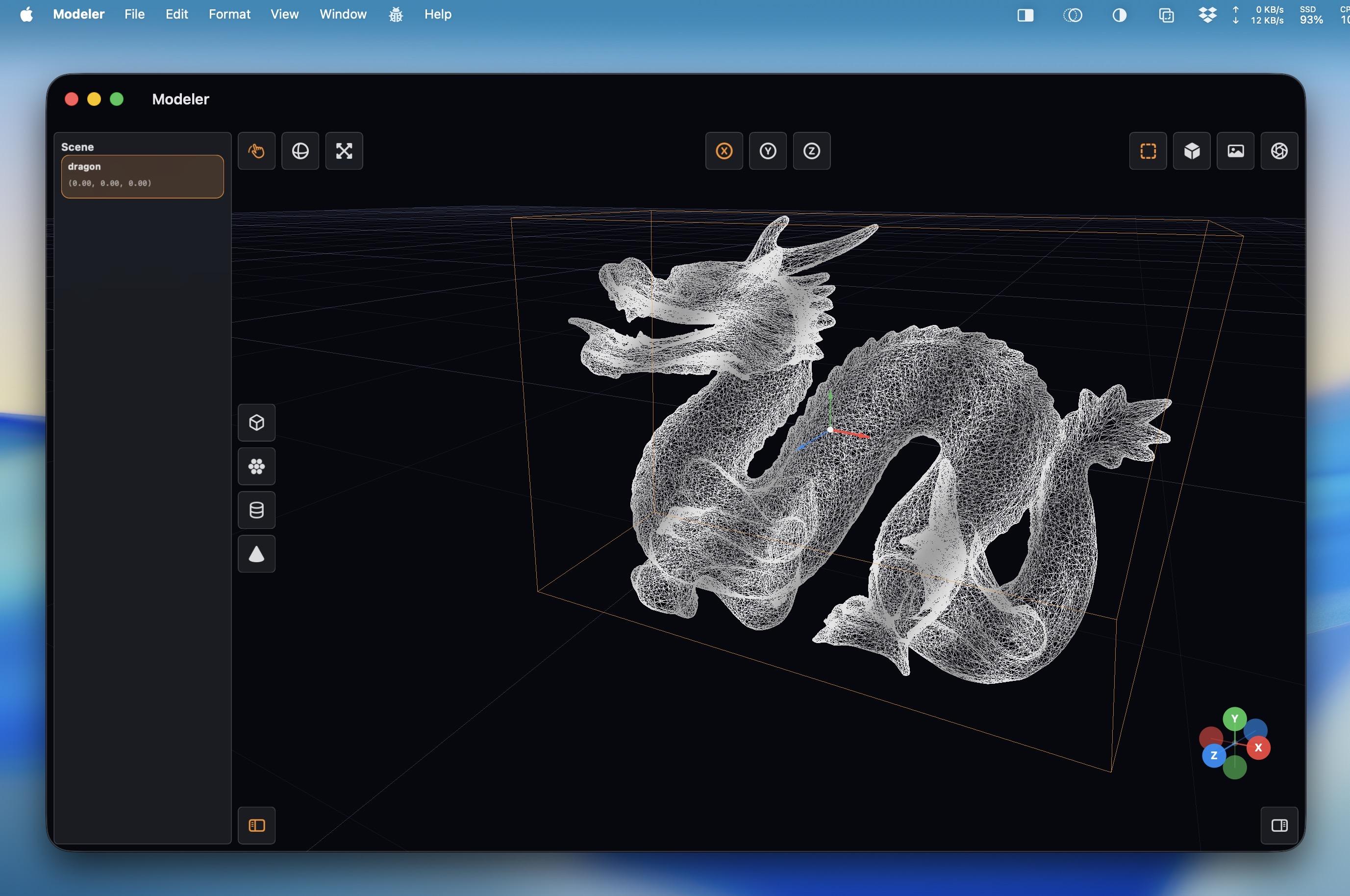Screen dimensions: 1350x896
Task: Add a cylinder primitive
Action: click(x=256, y=510)
